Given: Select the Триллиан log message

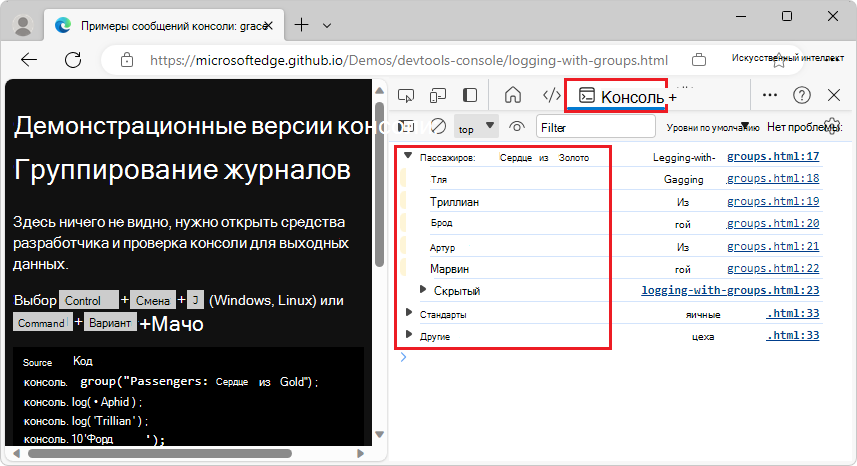Looking at the screenshot, I should point(454,202).
